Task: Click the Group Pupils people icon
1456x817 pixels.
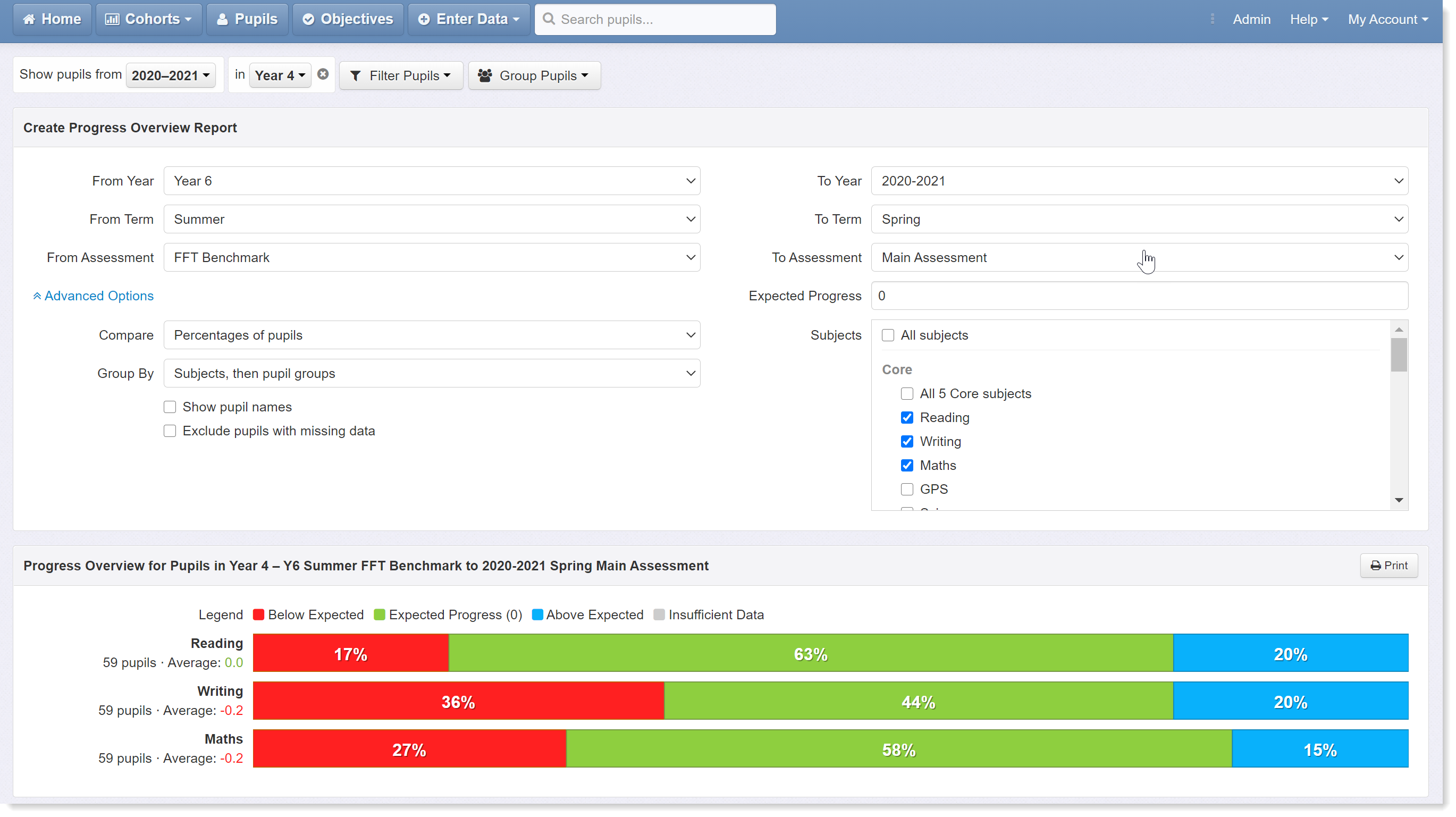Action: tap(484, 75)
